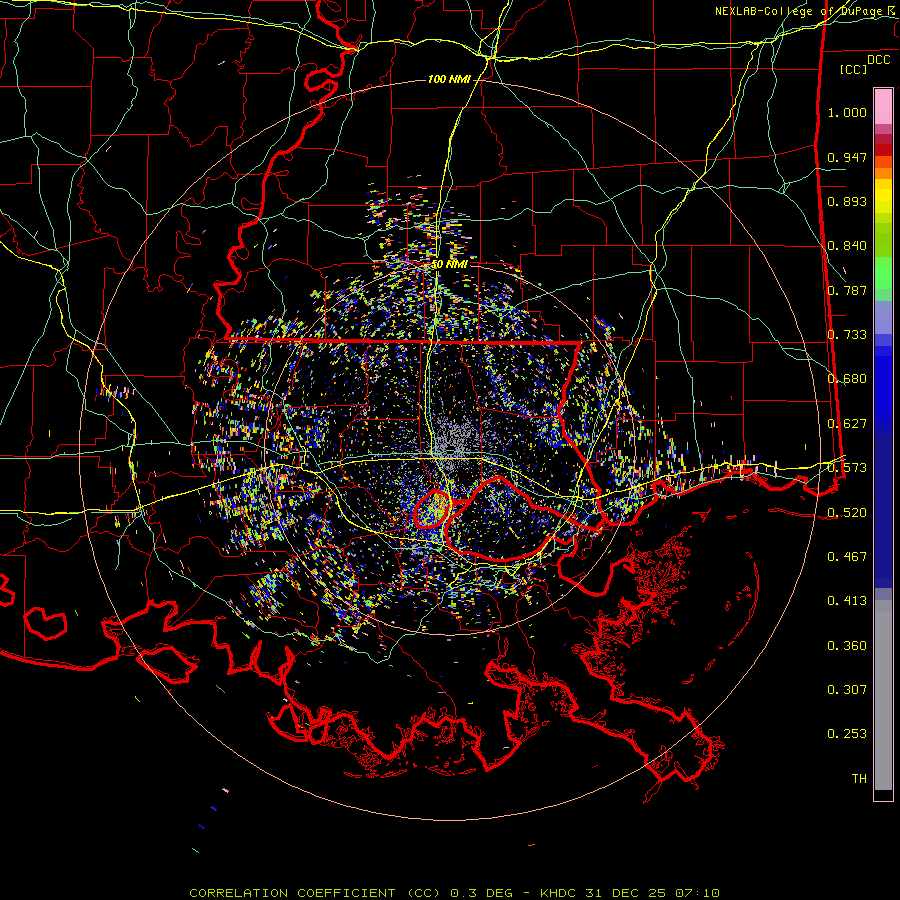900x900 pixels.
Task: Select the 0.840 scale value
Action: (847, 246)
